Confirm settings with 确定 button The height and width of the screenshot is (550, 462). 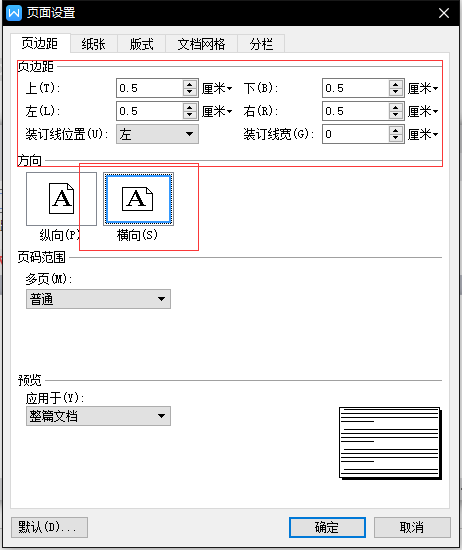pos(327,527)
